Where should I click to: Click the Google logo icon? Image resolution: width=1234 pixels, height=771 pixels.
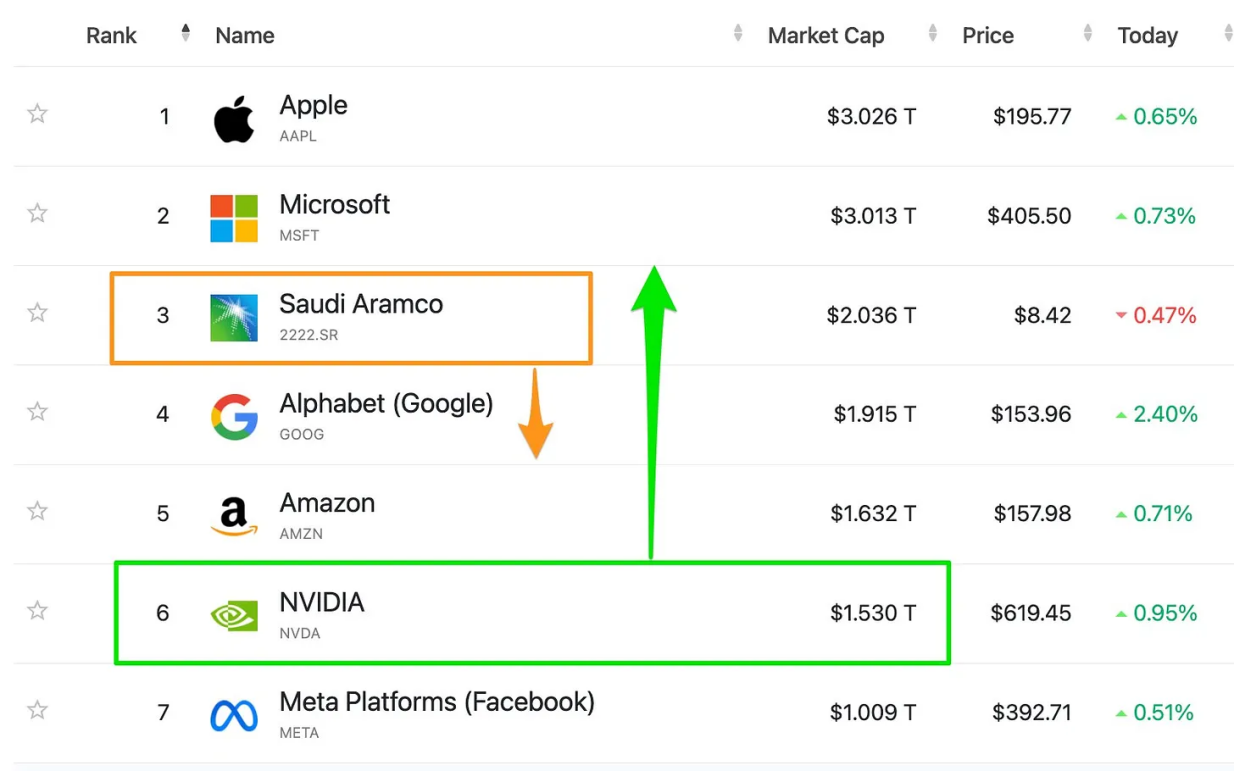coord(234,416)
